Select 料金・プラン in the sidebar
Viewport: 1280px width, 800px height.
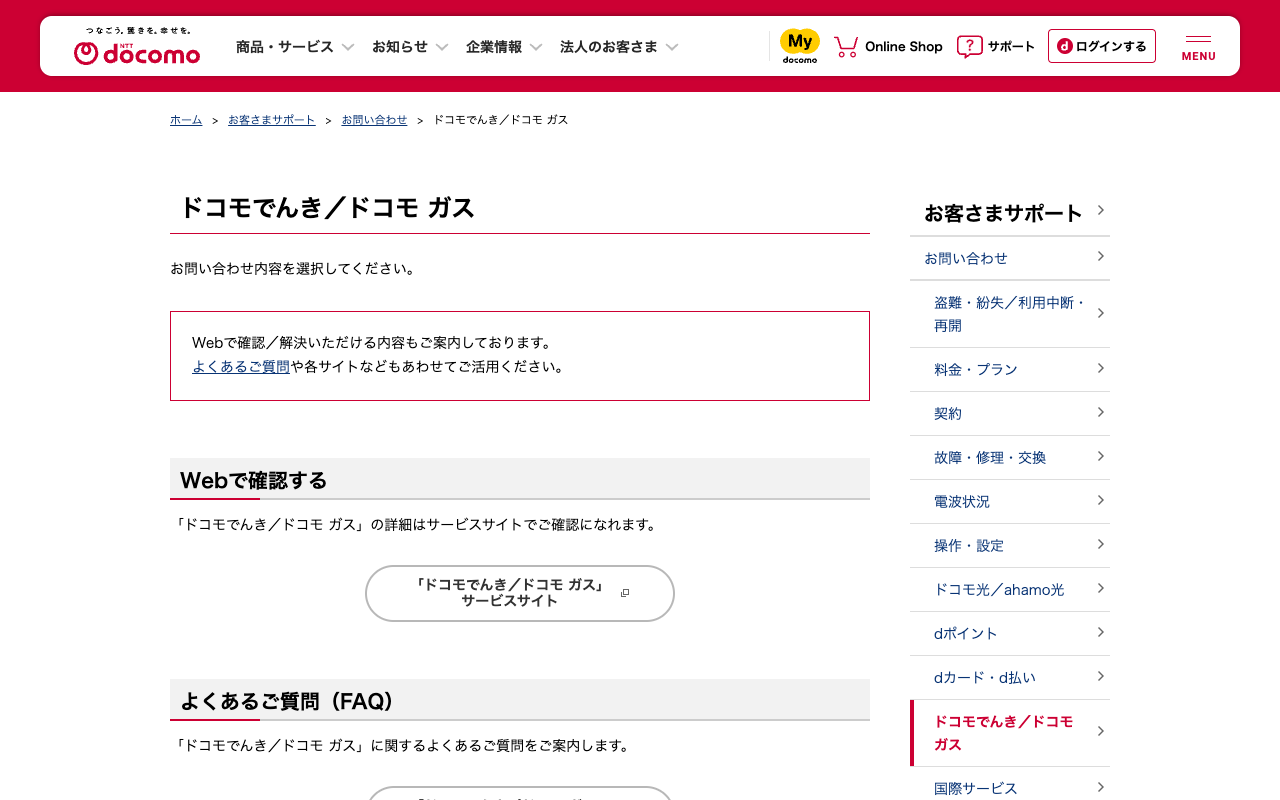(976, 369)
